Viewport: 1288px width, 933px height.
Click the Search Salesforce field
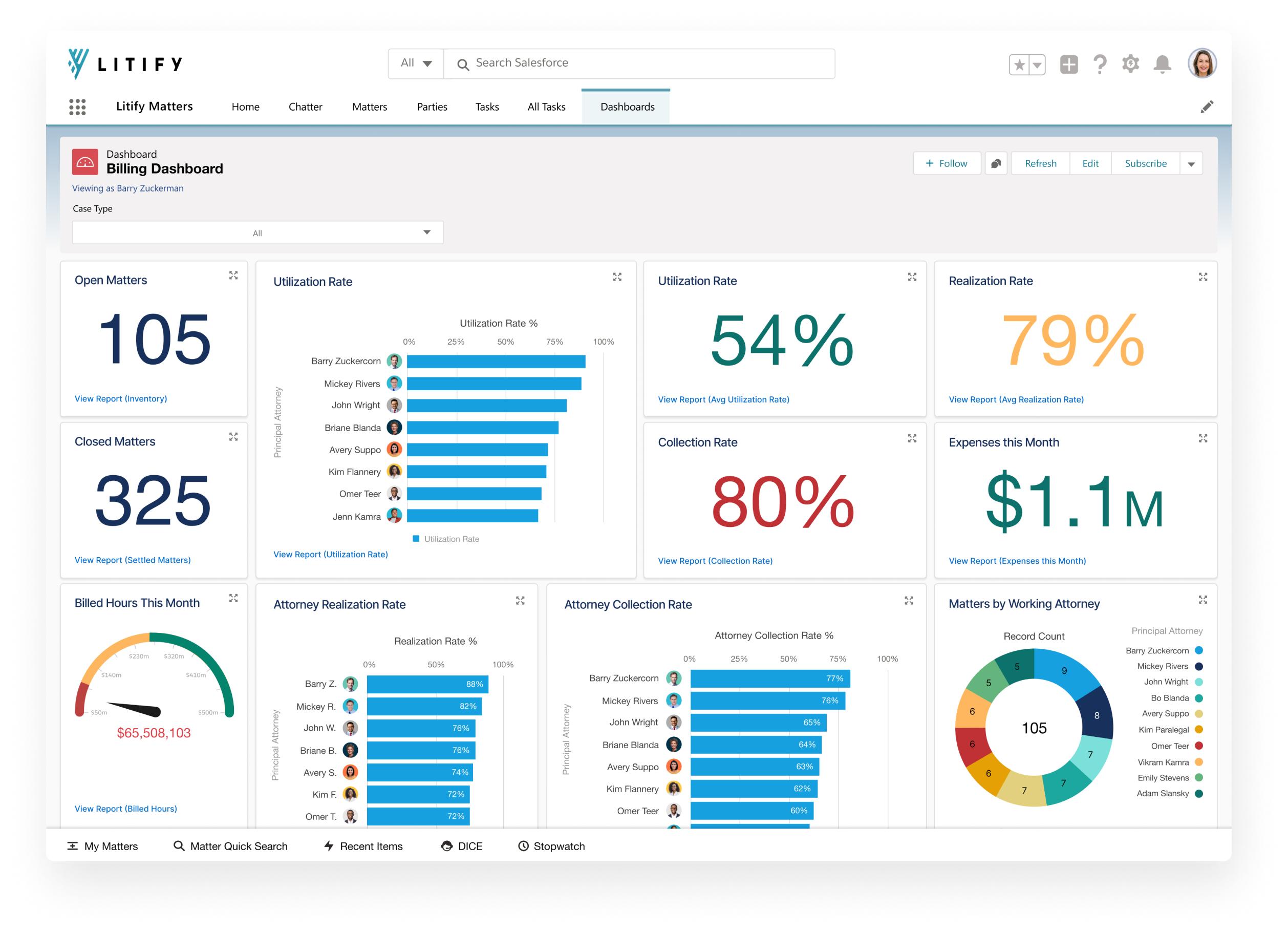(x=638, y=63)
